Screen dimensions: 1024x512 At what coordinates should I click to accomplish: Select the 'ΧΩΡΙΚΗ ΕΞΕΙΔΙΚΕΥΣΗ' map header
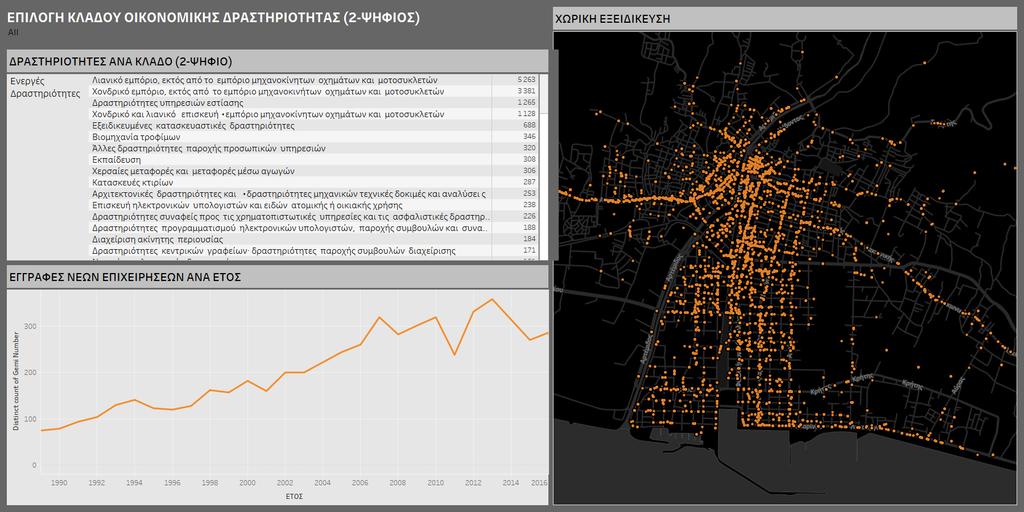pos(784,18)
